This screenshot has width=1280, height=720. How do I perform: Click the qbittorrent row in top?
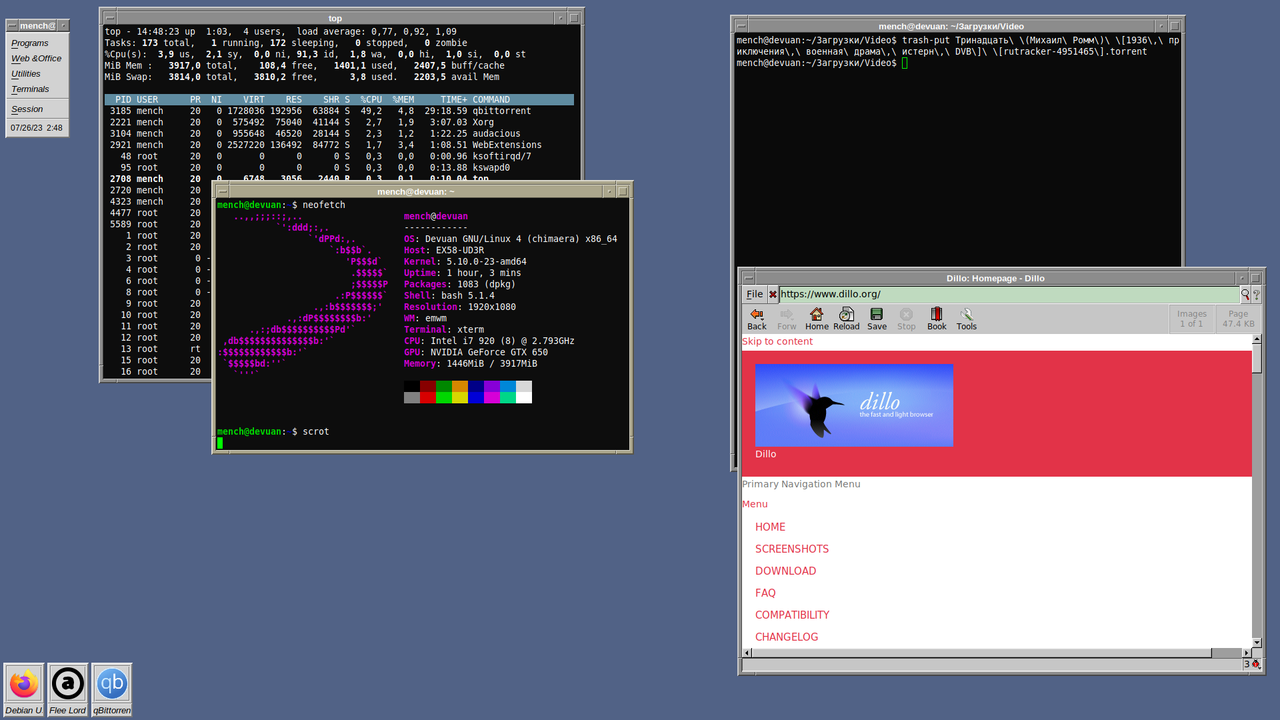(339, 111)
